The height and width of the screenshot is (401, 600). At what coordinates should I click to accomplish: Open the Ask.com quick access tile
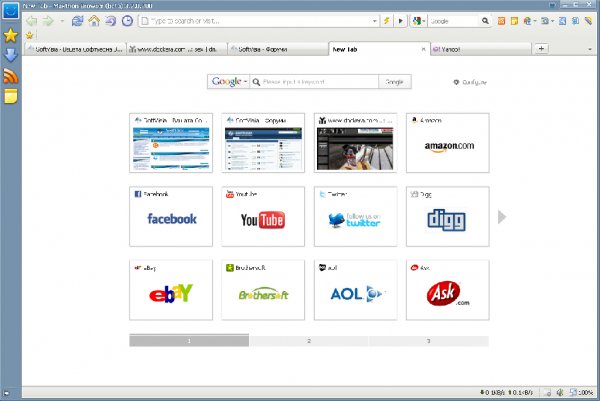point(447,290)
